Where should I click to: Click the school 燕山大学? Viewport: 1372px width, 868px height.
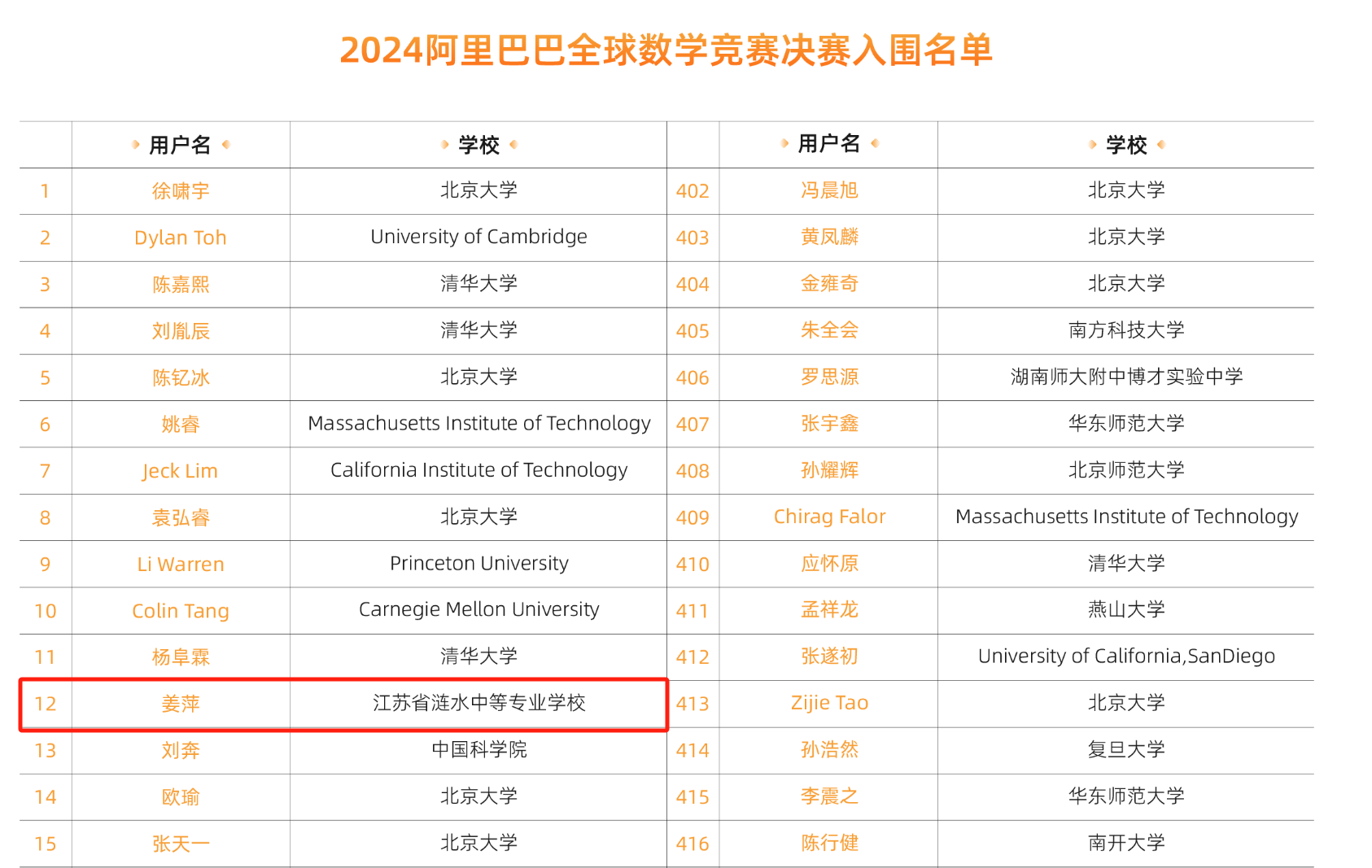point(1126,610)
